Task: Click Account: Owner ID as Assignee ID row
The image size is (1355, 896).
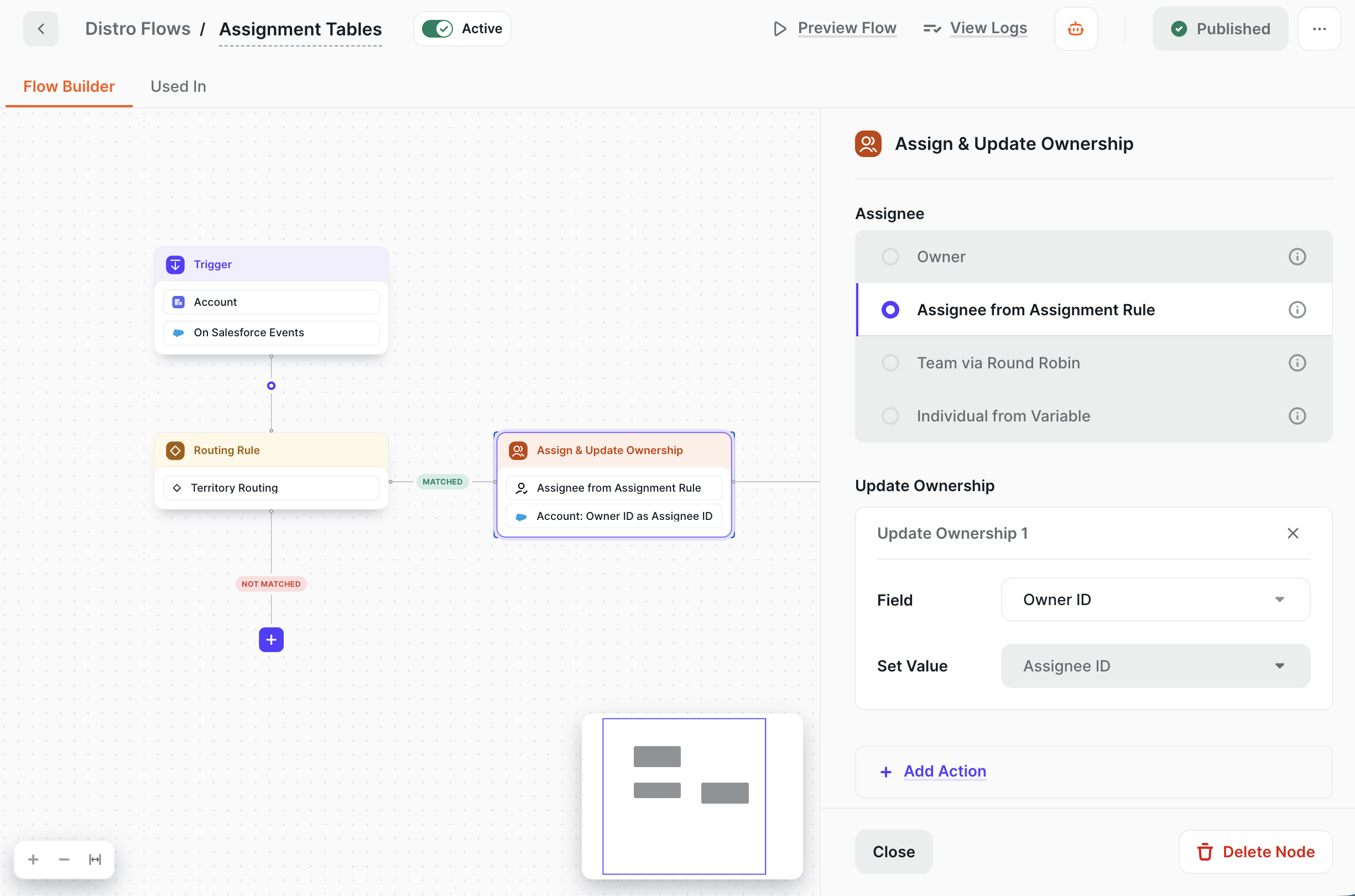Action: [614, 516]
